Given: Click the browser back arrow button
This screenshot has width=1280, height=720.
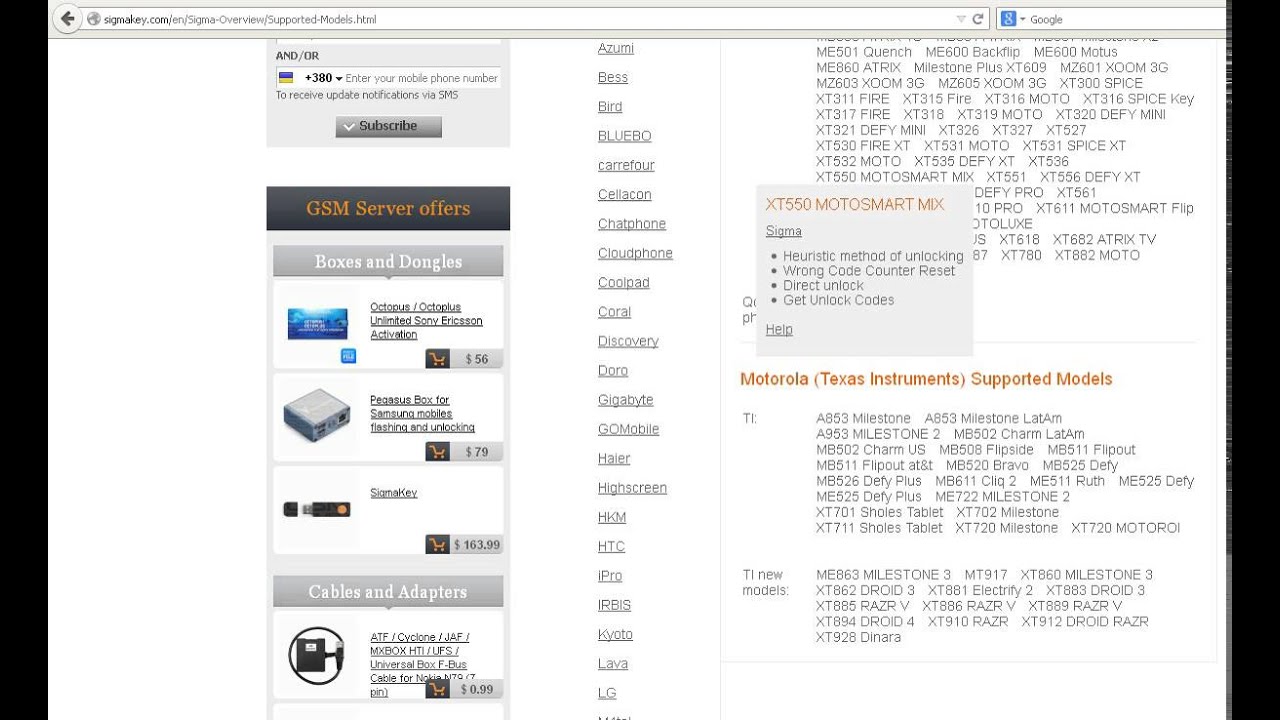Looking at the screenshot, I should 67,19.
